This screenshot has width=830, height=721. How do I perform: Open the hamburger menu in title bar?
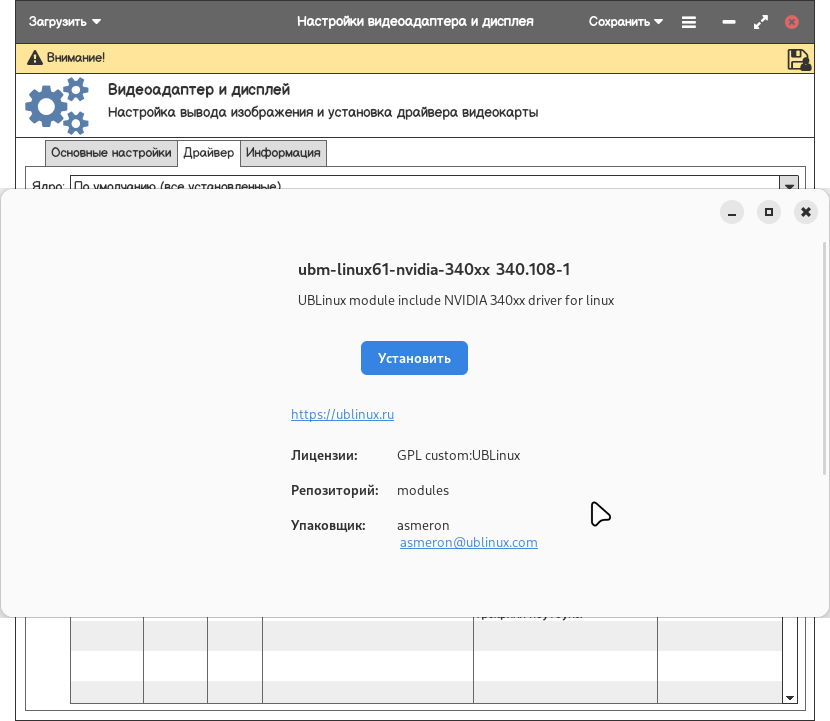pos(689,22)
